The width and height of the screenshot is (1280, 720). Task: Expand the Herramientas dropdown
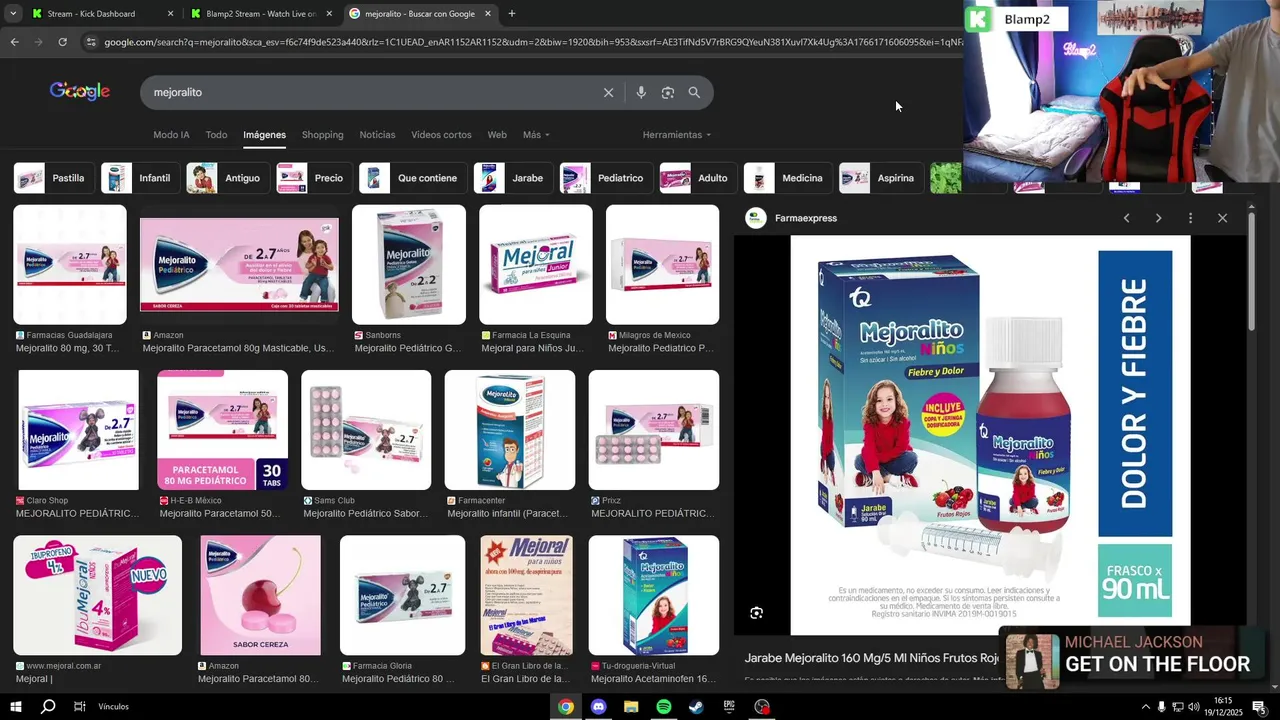click(677, 135)
